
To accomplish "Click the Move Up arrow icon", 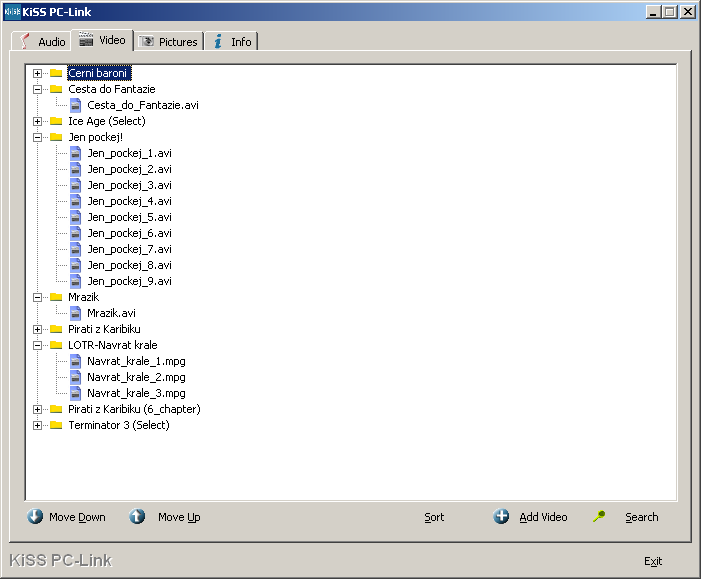I will pyautogui.click(x=137, y=516).
